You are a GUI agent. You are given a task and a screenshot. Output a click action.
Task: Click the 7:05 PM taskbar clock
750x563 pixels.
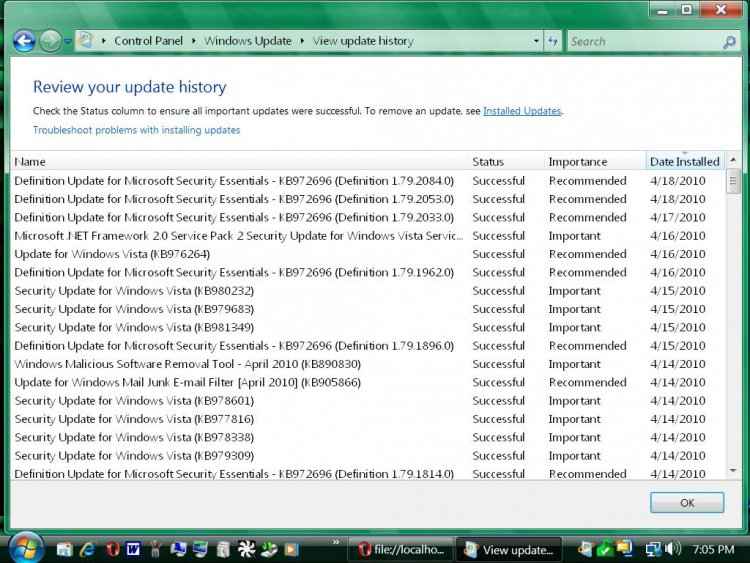[713, 550]
